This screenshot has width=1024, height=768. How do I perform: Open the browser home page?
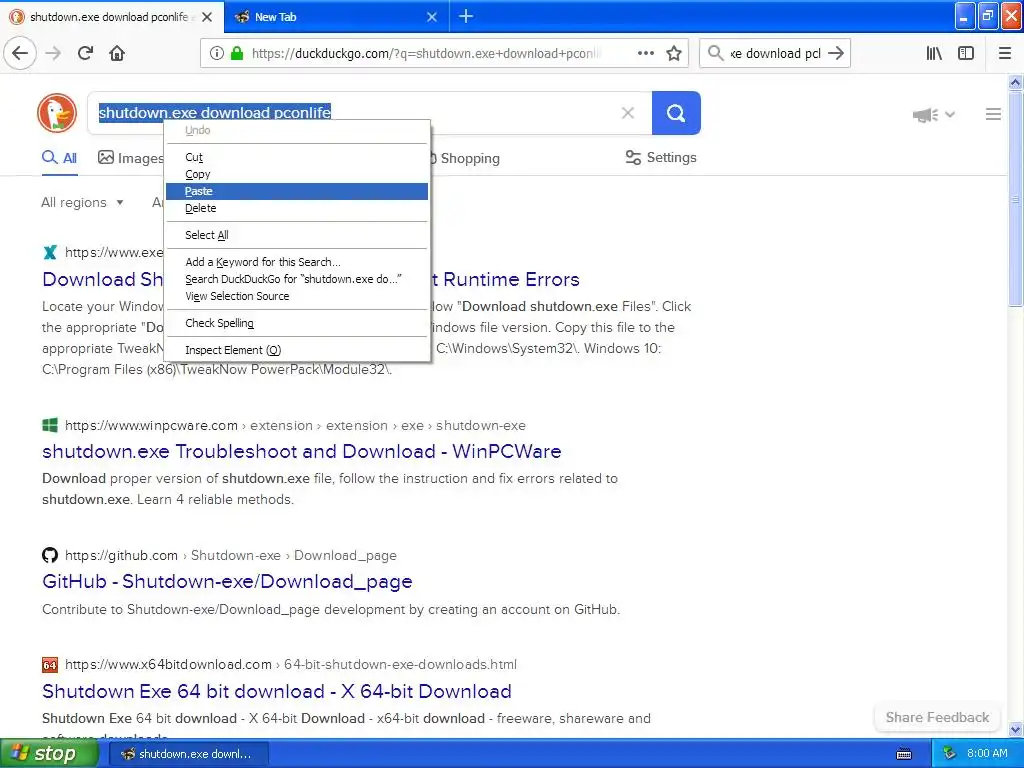pyautogui.click(x=117, y=53)
